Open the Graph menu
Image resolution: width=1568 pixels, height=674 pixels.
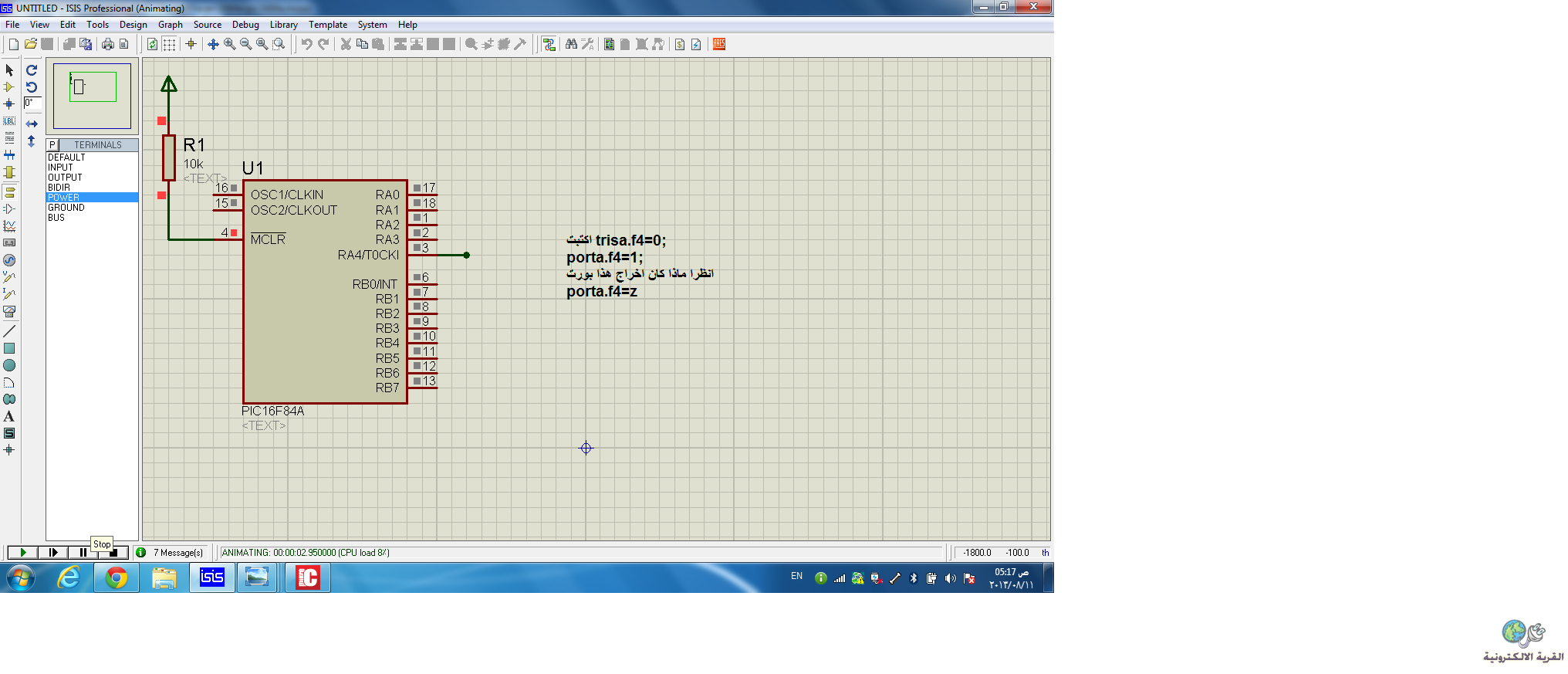coord(171,25)
